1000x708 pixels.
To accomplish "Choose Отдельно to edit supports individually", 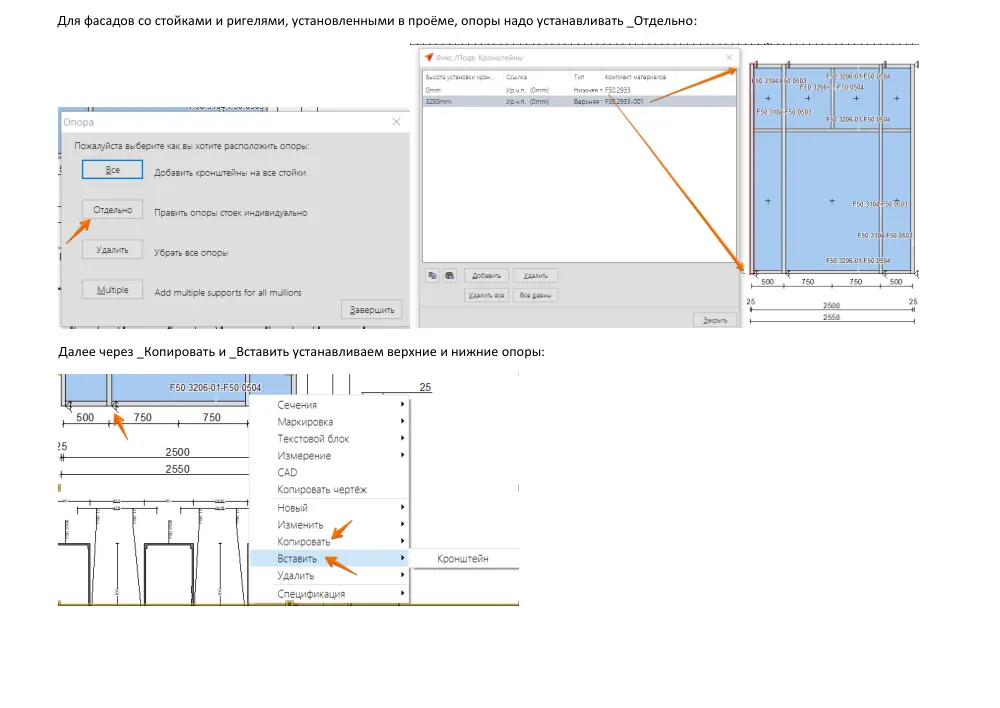I will pyautogui.click(x=112, y=210).
